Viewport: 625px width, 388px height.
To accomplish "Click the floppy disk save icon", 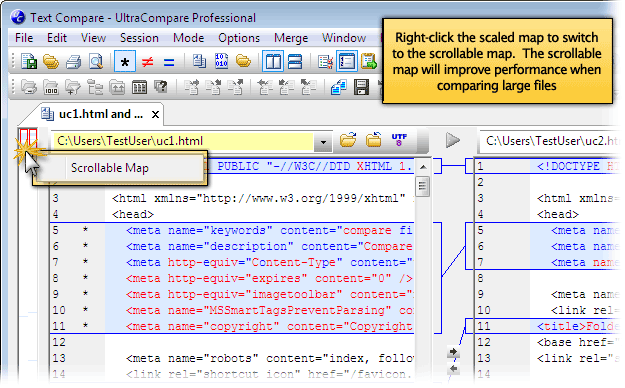I will (x=361, y=87).
